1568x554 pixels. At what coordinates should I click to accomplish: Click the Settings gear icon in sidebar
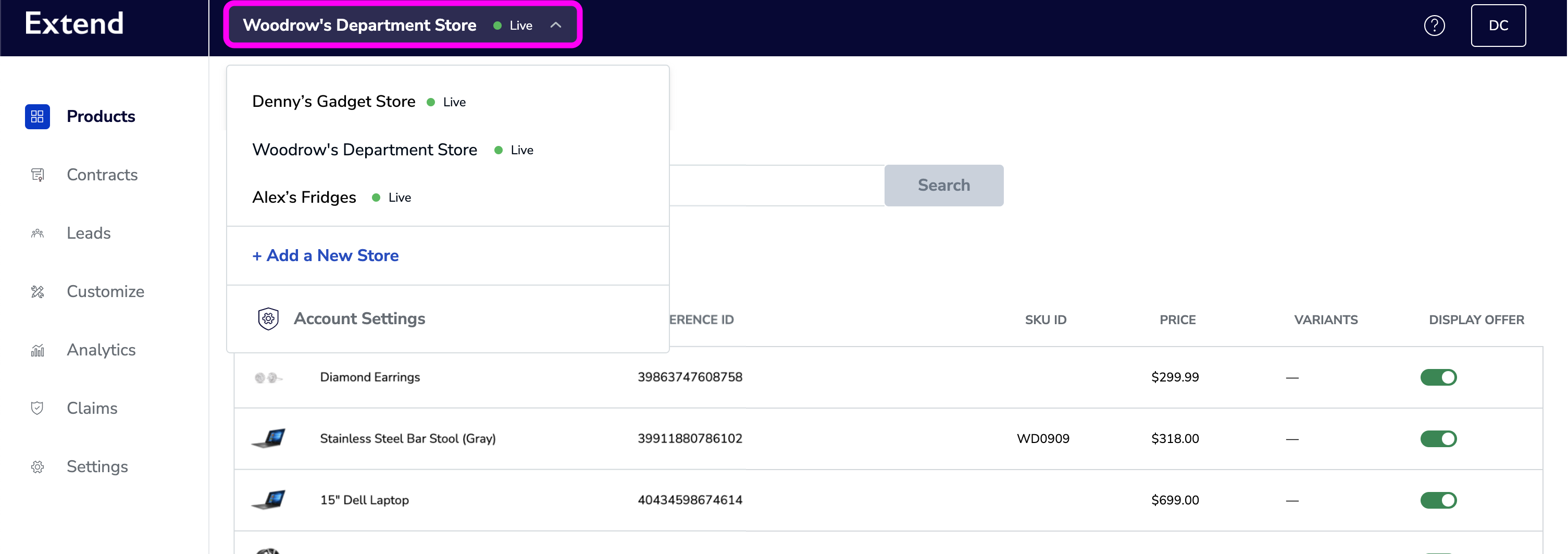37,466
